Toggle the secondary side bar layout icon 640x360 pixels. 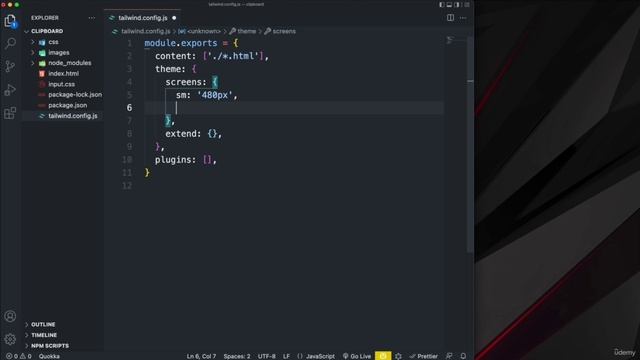(x=457, y=4)
